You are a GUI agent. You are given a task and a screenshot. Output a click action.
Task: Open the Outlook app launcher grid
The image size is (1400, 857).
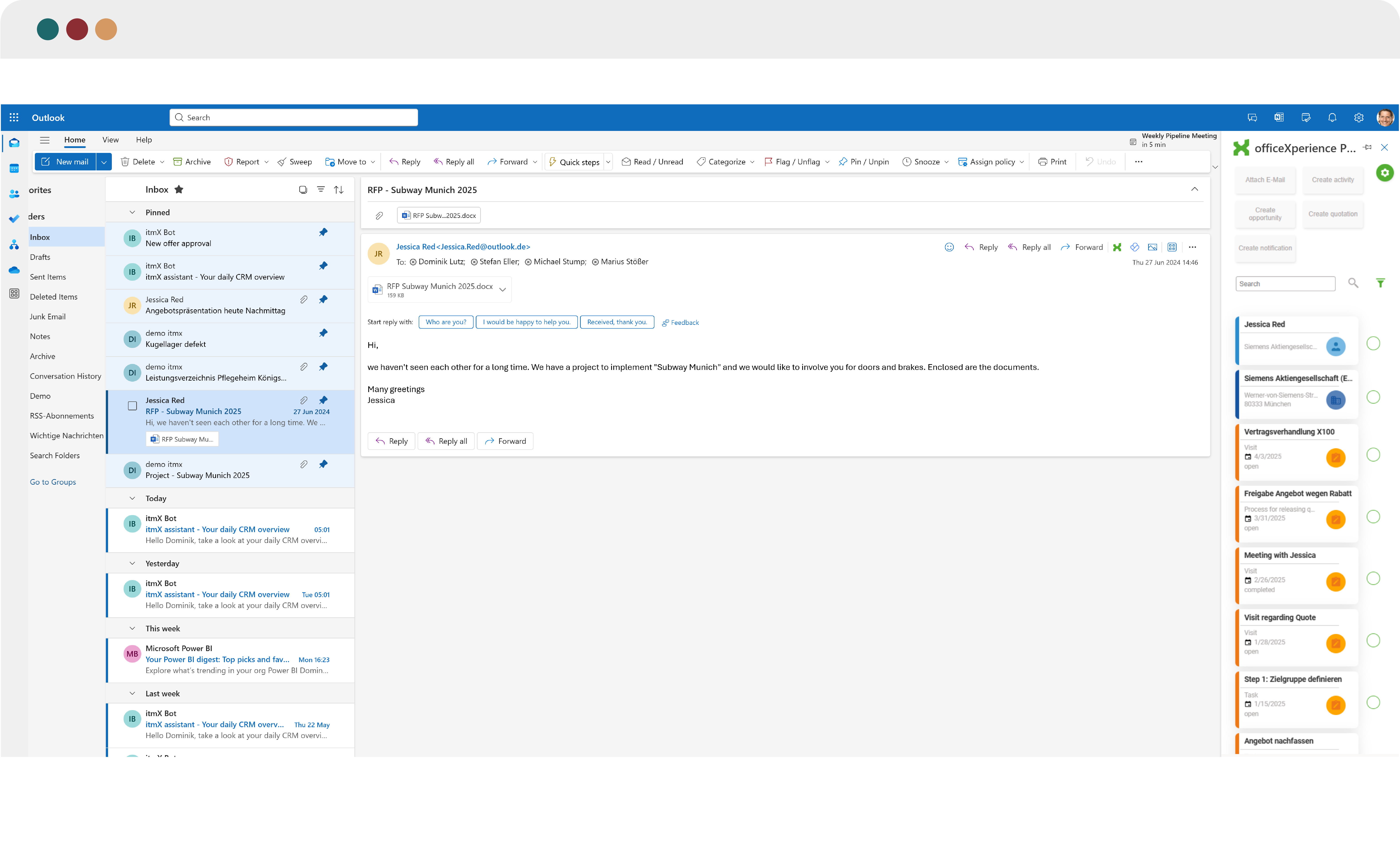(x=14, y=118)
